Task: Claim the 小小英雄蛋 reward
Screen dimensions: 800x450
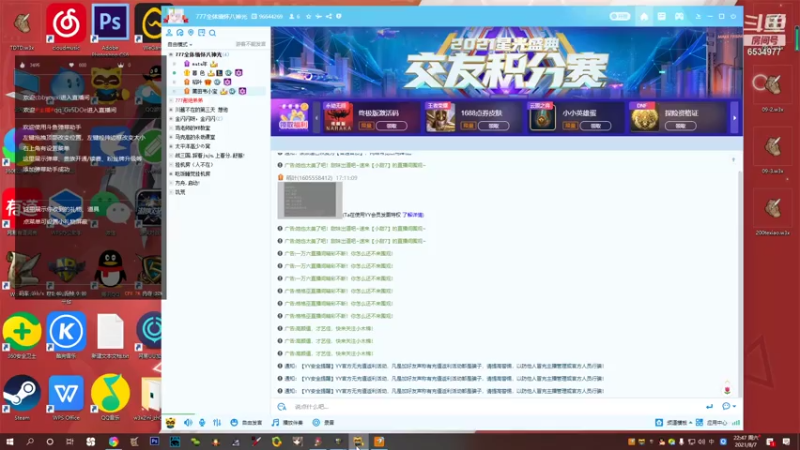Action: [595, 126]
